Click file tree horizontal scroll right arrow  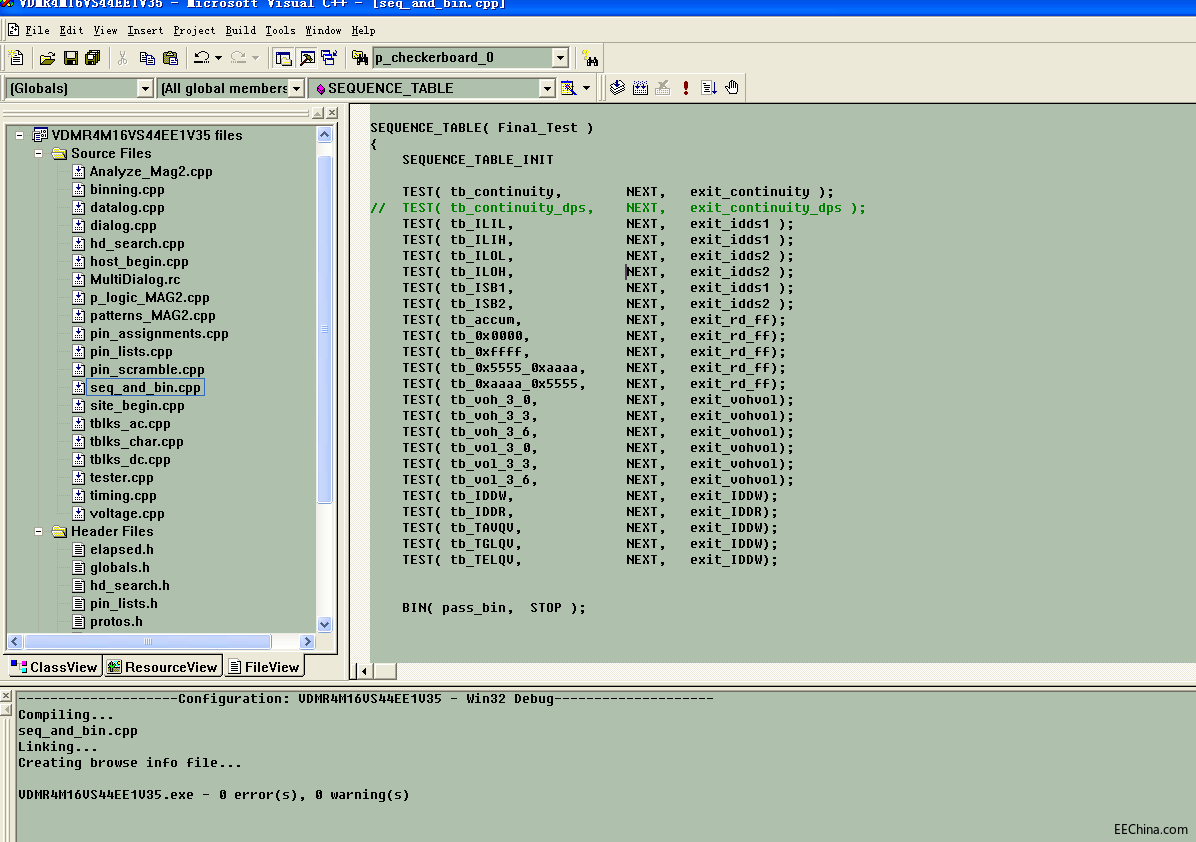[x=307, y=641]
